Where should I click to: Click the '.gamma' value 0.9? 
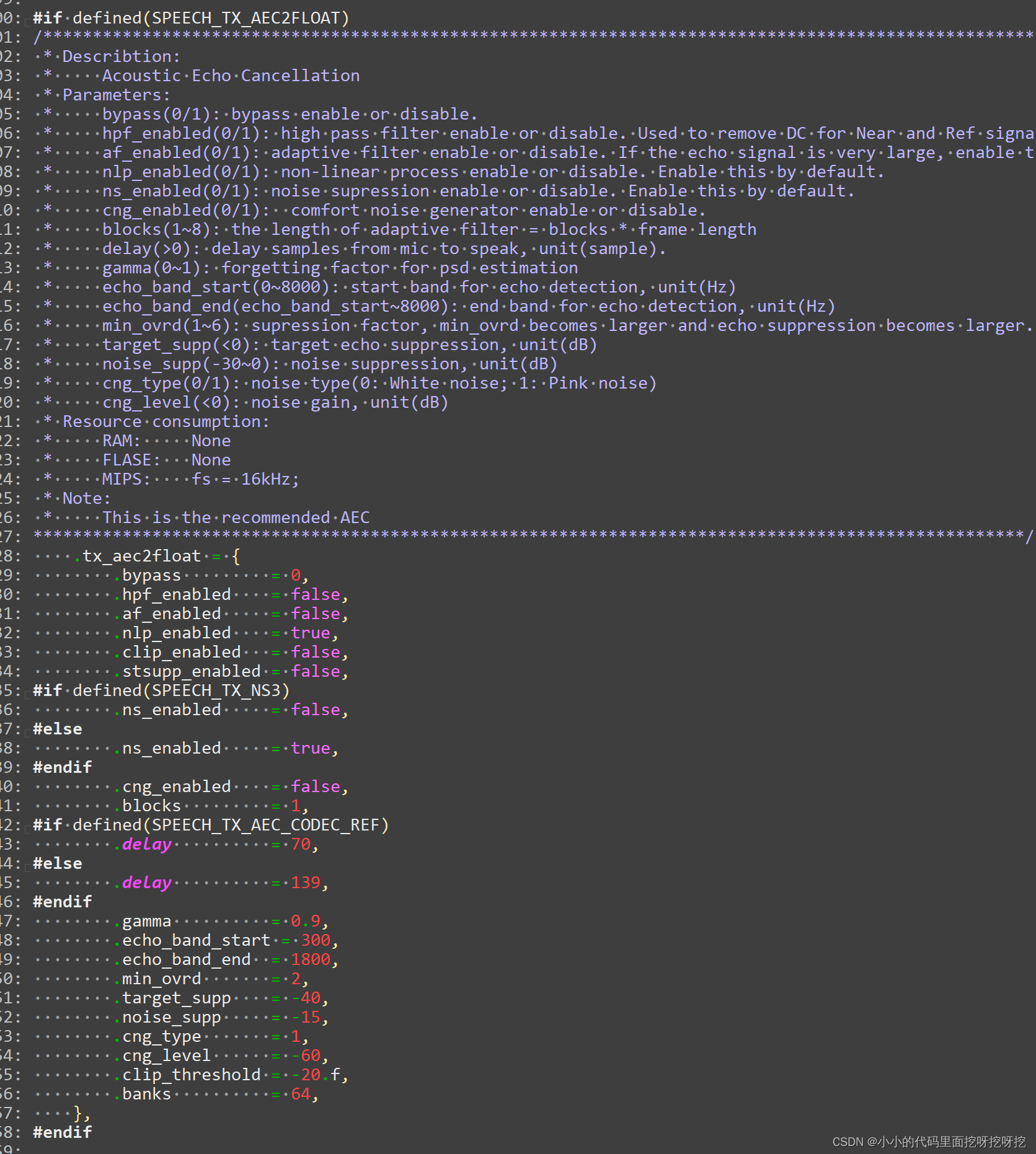[306, 921]
